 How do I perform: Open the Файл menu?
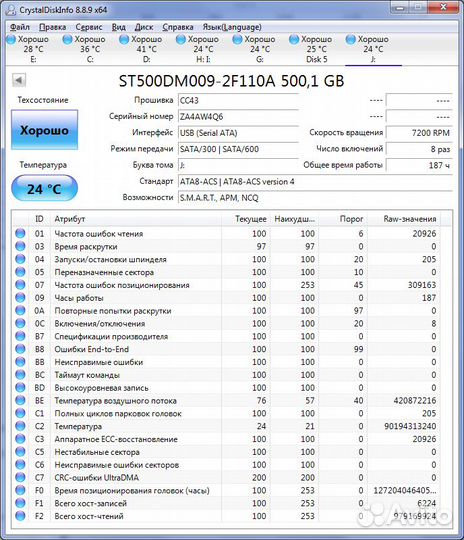(x=20, y=27)
